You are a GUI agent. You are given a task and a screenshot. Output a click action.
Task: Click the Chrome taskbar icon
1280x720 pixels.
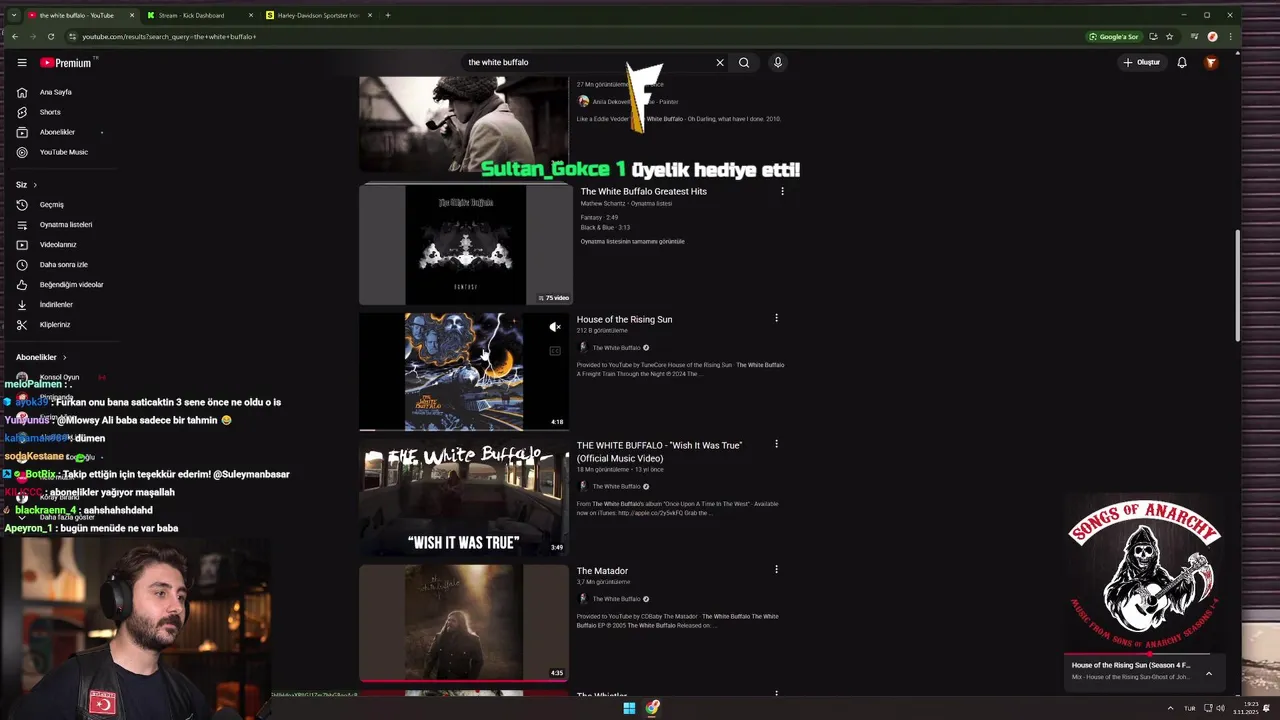(x=652, y=708)
